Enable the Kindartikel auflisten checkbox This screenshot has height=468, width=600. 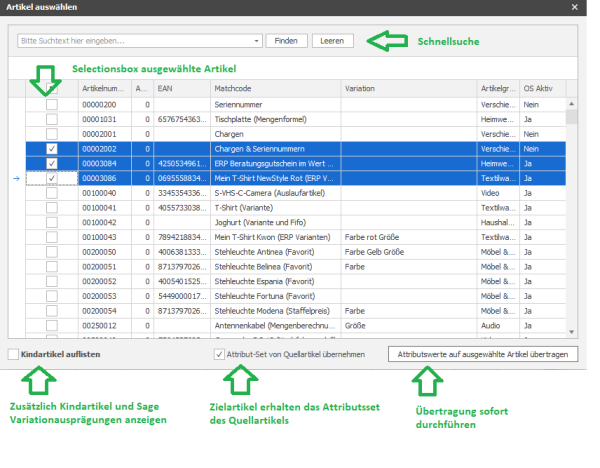(x=14, y=355)
